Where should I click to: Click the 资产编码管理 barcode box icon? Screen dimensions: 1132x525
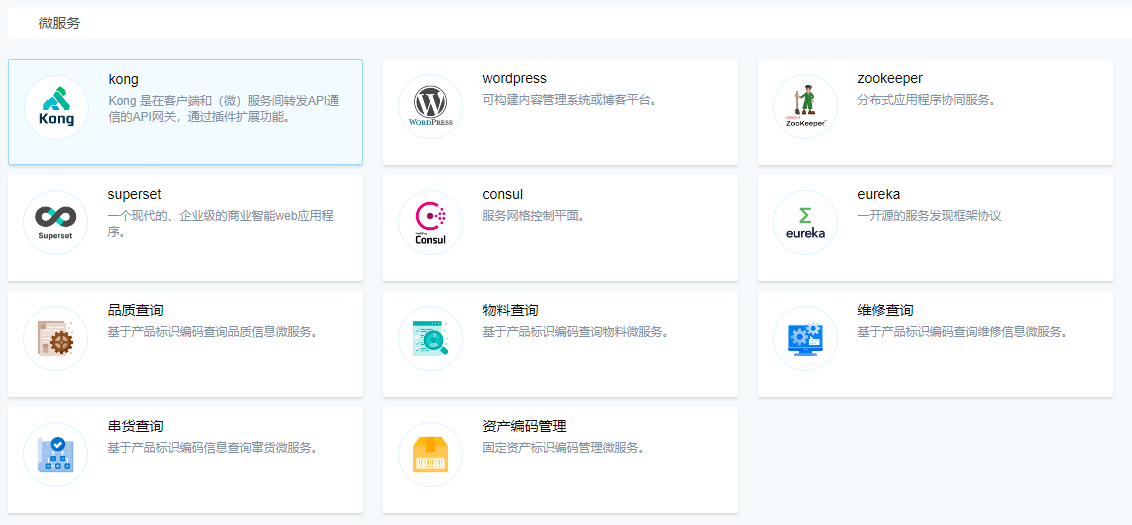(430, 454)
